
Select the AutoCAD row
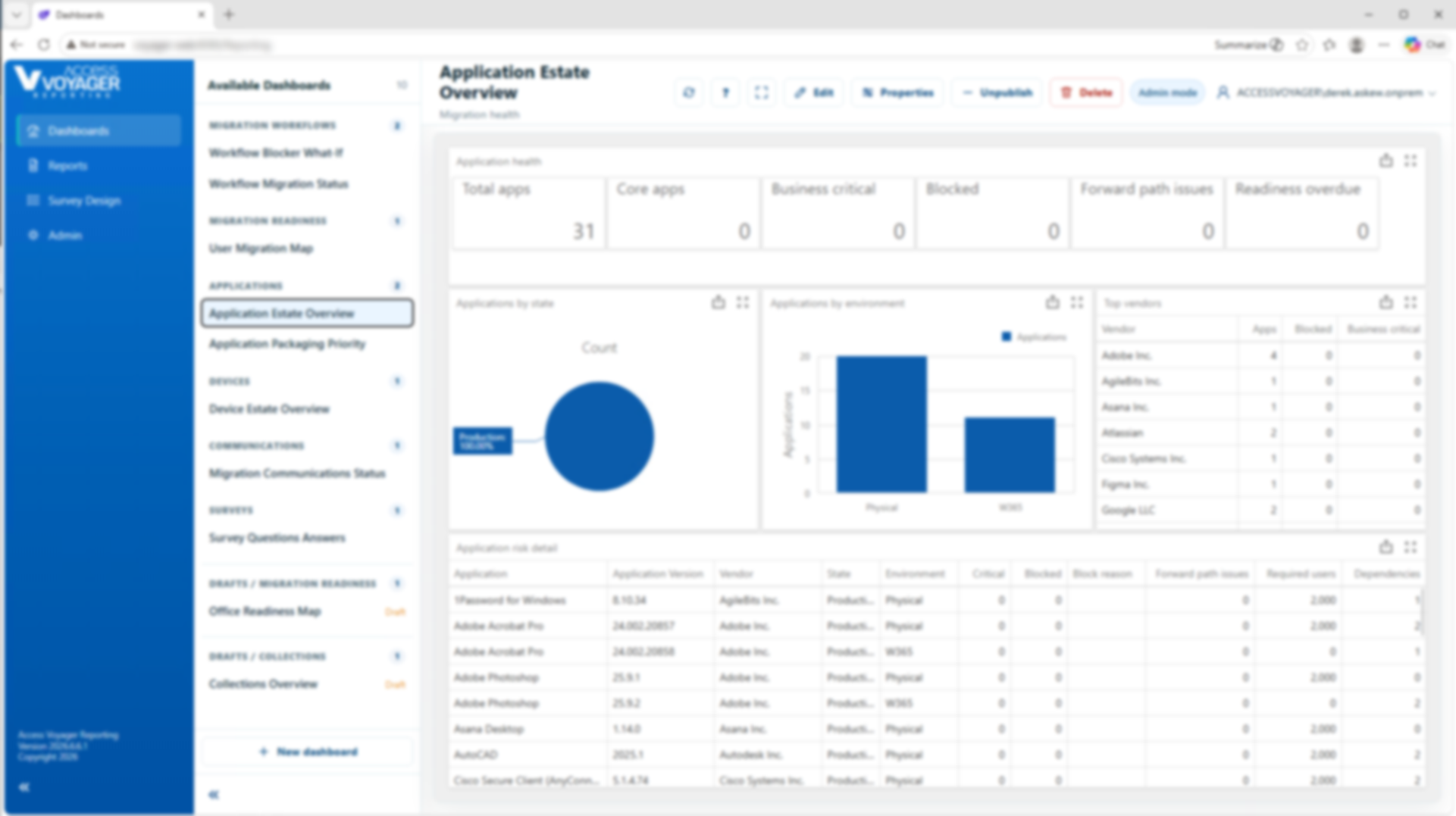coord(936,755)
